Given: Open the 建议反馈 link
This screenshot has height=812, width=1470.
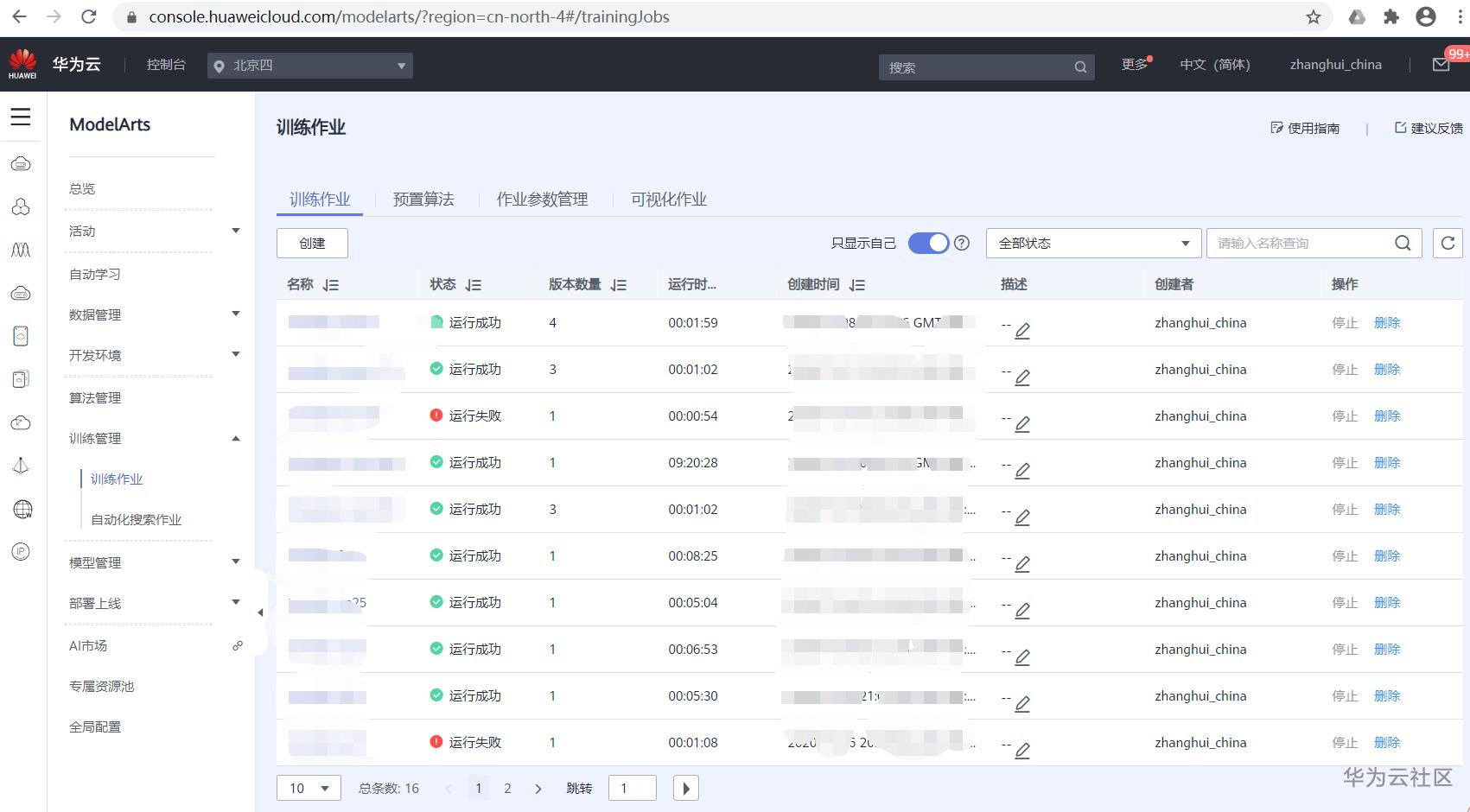Looking at the screenshot, I should coord(1429,128).
